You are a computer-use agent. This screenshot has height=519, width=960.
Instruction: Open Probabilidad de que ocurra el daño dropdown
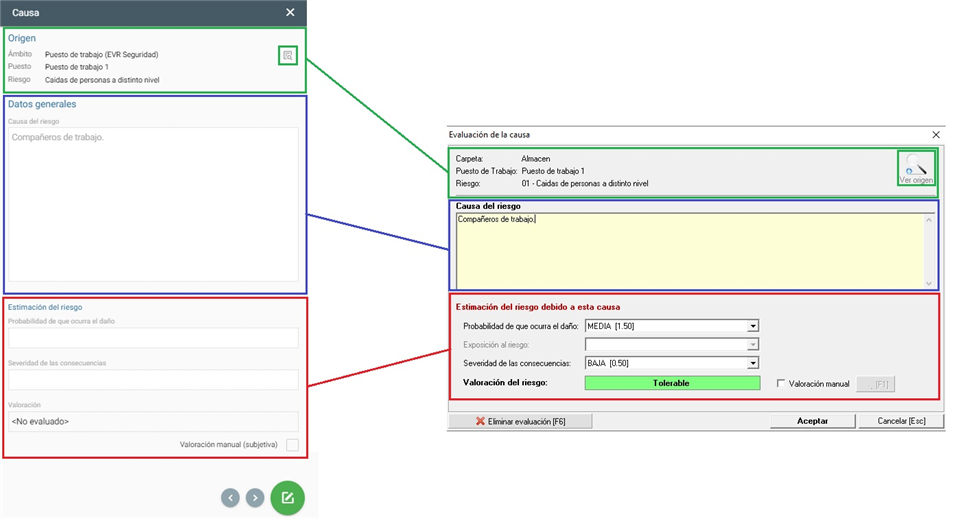tap(754, 326)
